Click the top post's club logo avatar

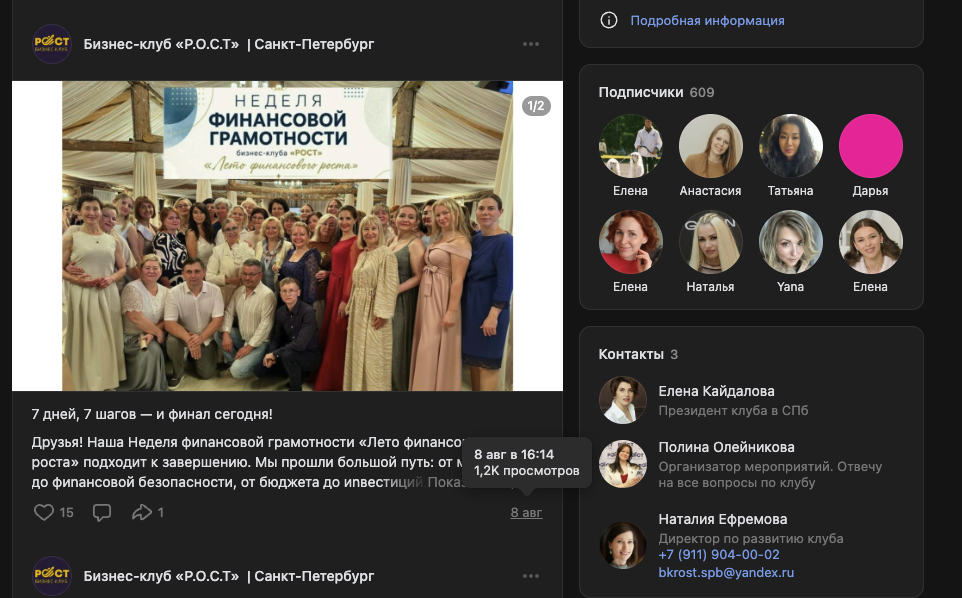pos(52,44)
